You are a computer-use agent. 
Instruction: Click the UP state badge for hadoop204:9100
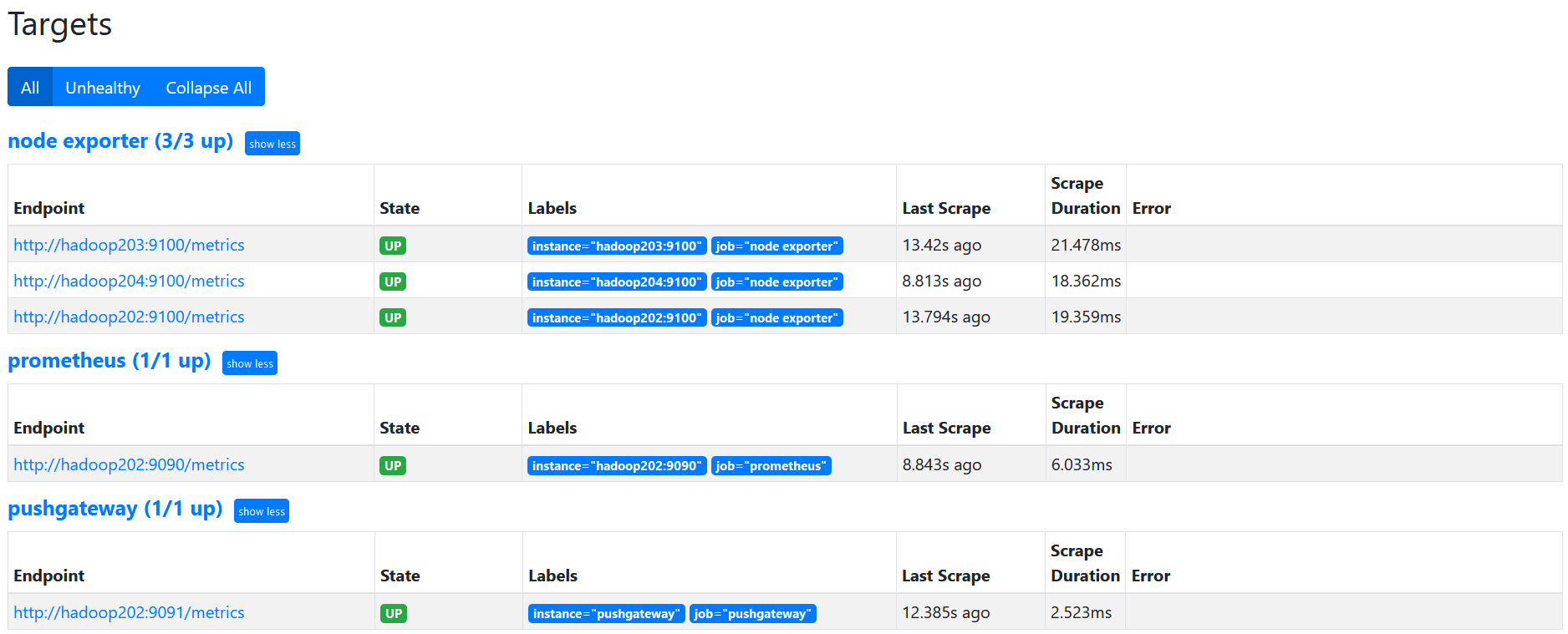pos(393,281)
